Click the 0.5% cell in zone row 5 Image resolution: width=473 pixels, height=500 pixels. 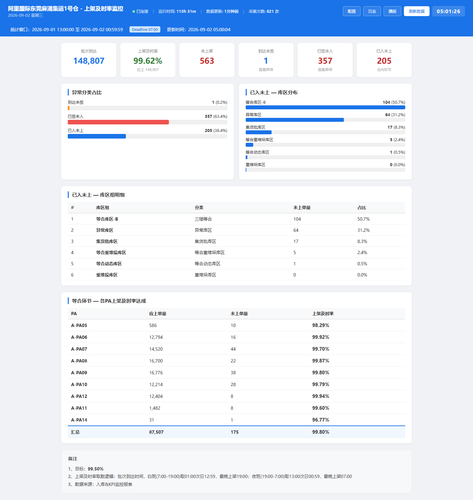(362, 264)
